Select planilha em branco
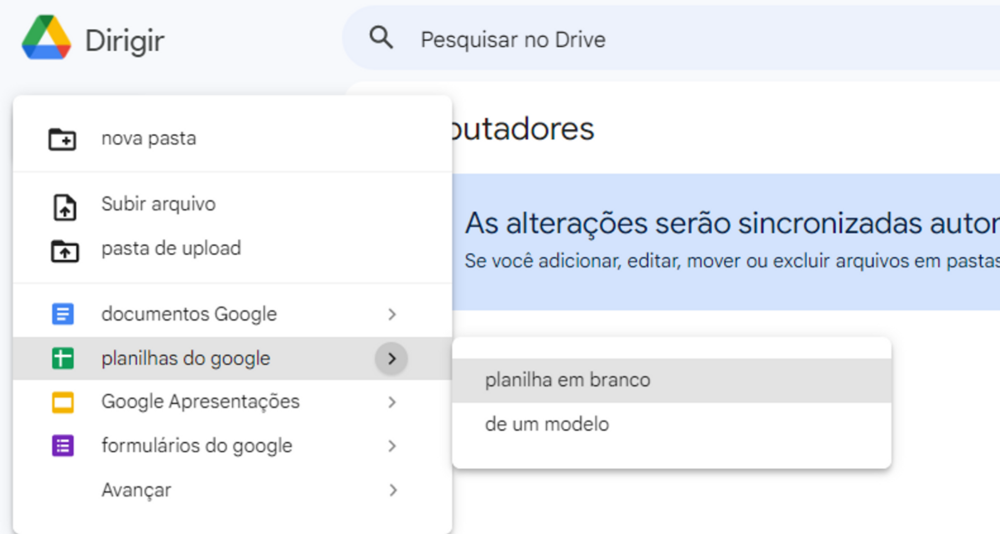The image size is (1000, 534). [672, 380]
